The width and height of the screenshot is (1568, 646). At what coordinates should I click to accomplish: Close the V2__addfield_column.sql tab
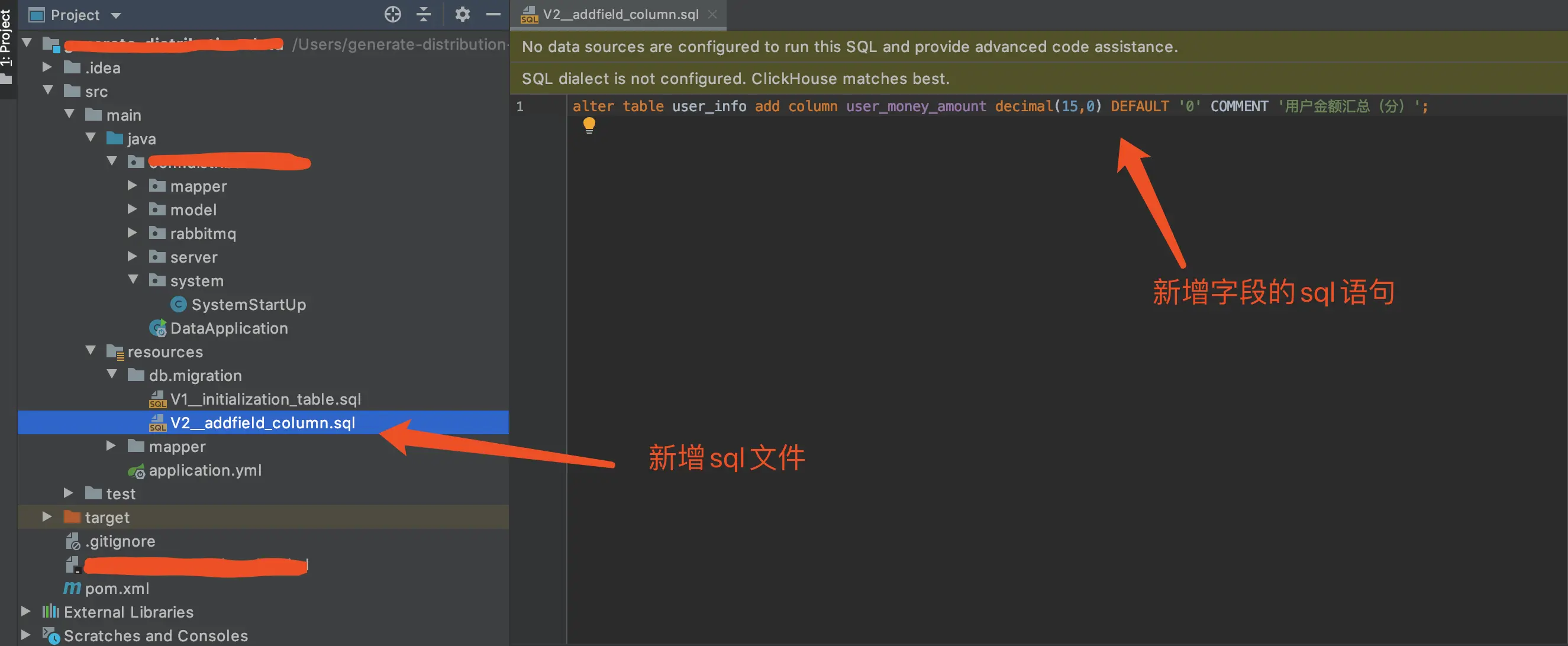click(x=712, y=15)
